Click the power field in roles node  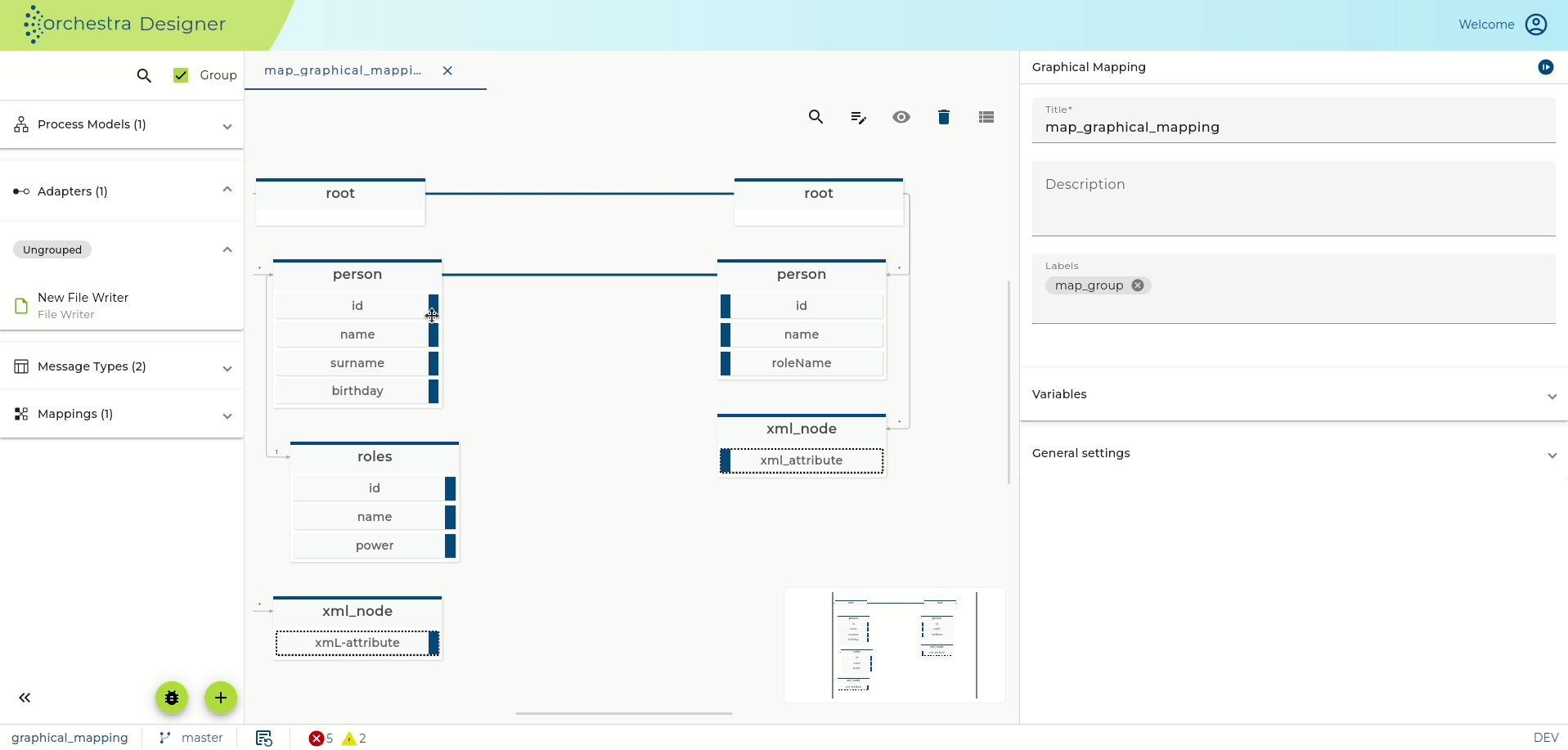(375, 546)
